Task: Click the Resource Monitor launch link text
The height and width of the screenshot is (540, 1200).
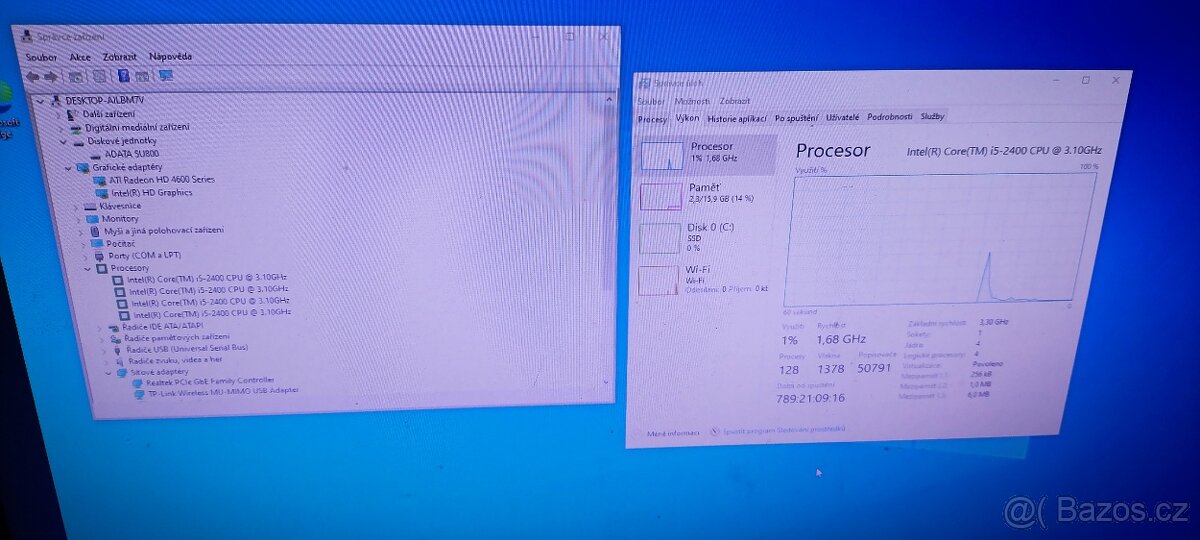Action: [x=784, y=431]
